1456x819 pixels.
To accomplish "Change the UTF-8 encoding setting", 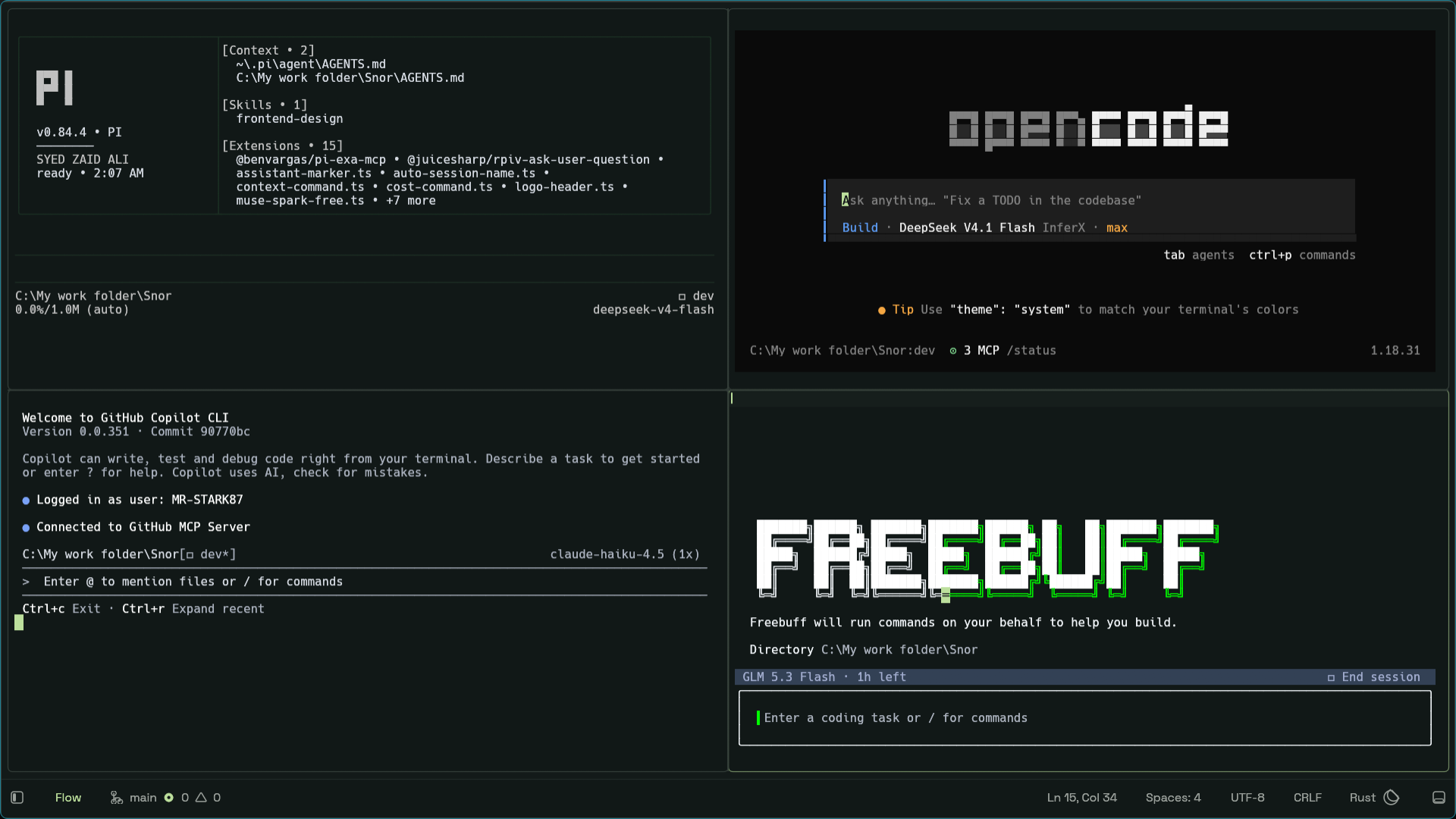I will coord(1247,797).
